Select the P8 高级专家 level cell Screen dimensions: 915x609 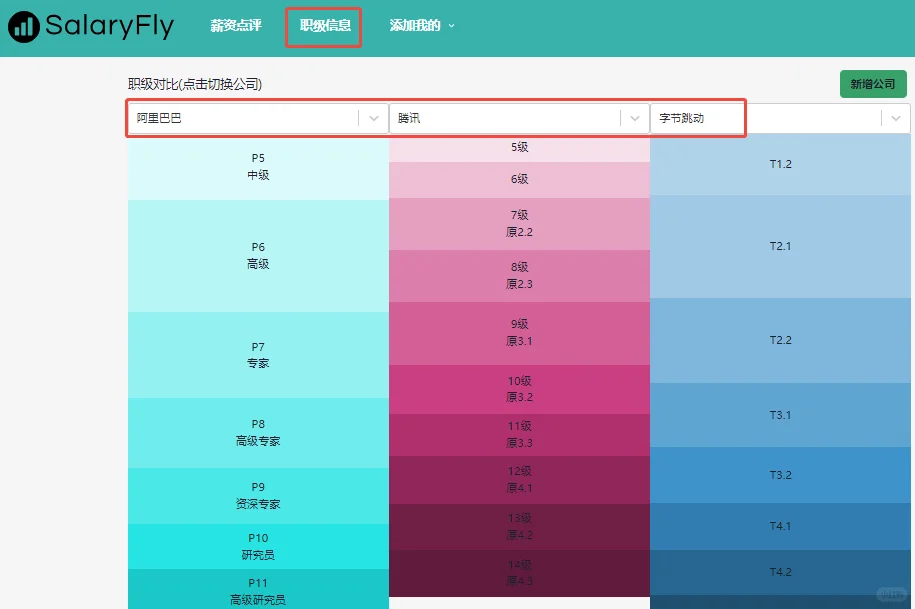point(258,433)
